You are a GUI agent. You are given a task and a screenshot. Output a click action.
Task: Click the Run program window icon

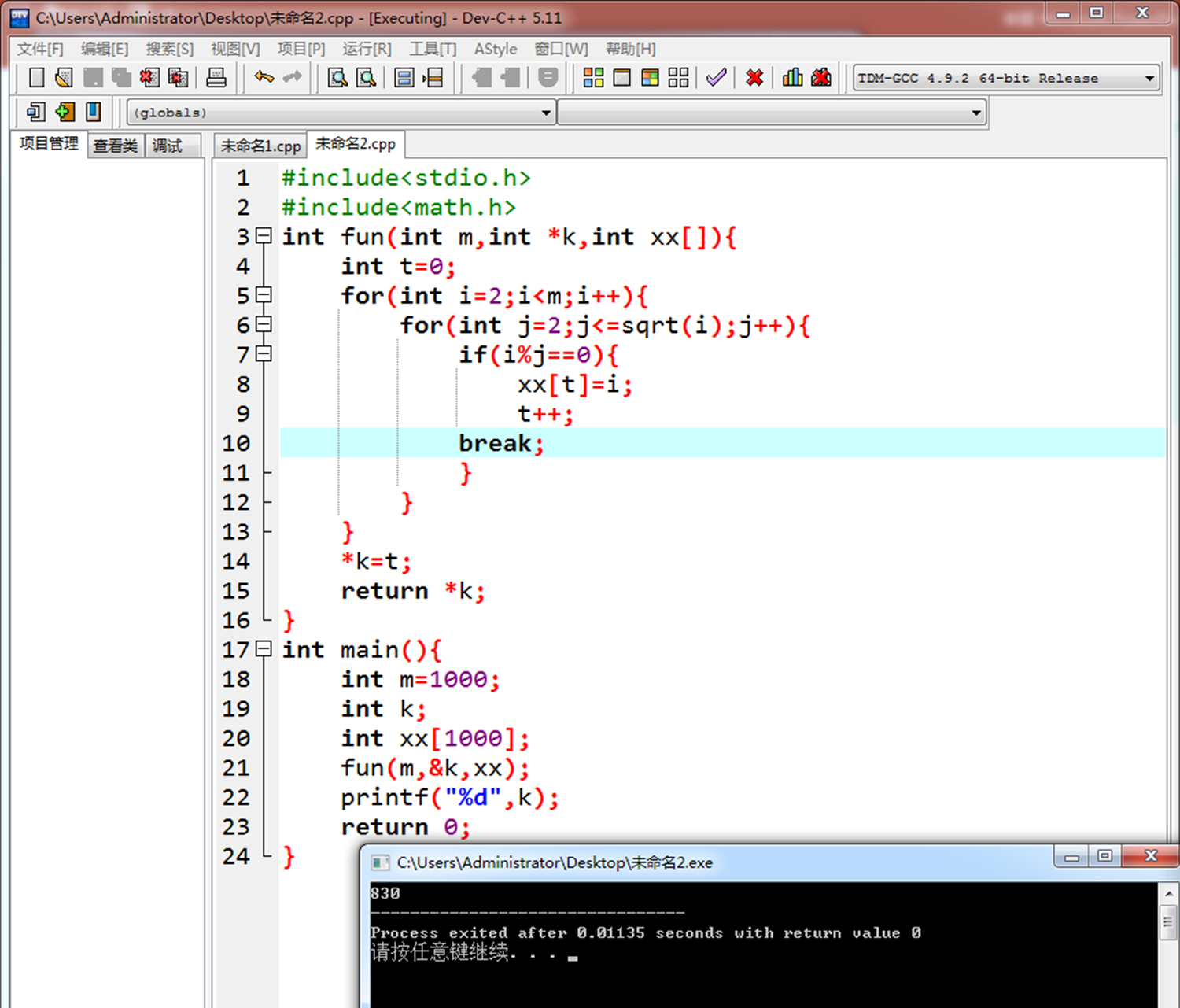click(x=622, y=77)
